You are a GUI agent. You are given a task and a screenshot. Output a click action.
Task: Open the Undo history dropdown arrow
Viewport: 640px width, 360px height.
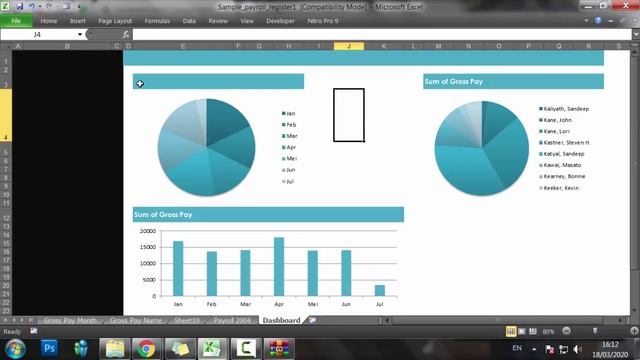tap(40, 7)
